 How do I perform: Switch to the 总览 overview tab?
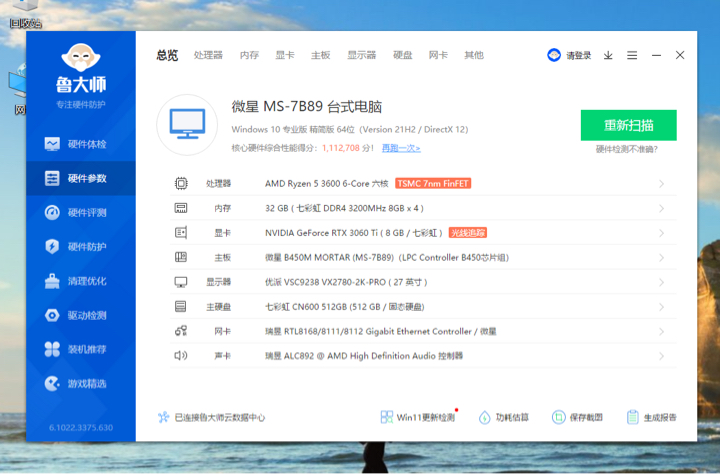[167, 55]
